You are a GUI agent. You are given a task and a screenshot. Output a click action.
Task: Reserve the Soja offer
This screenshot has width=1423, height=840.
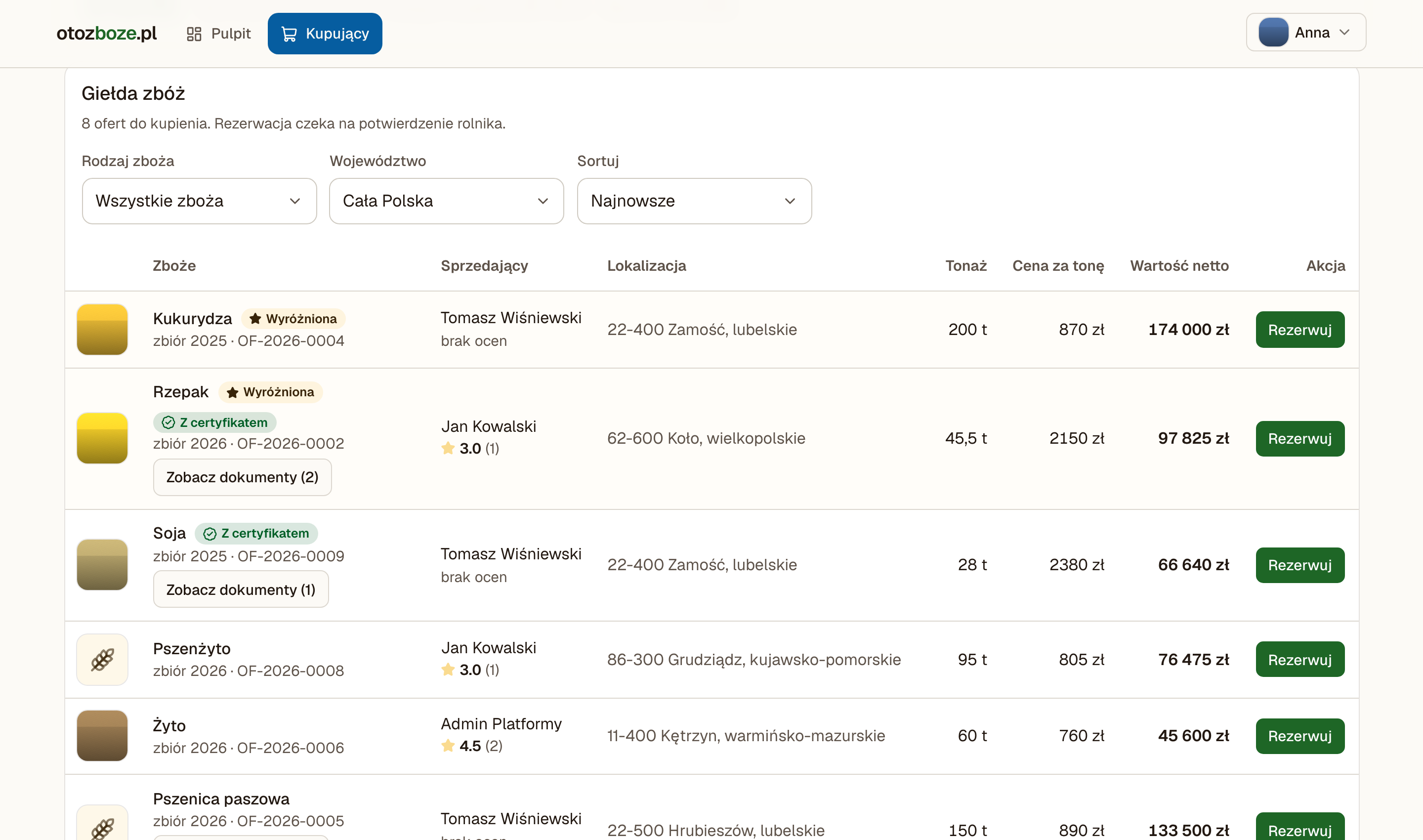1300,565
